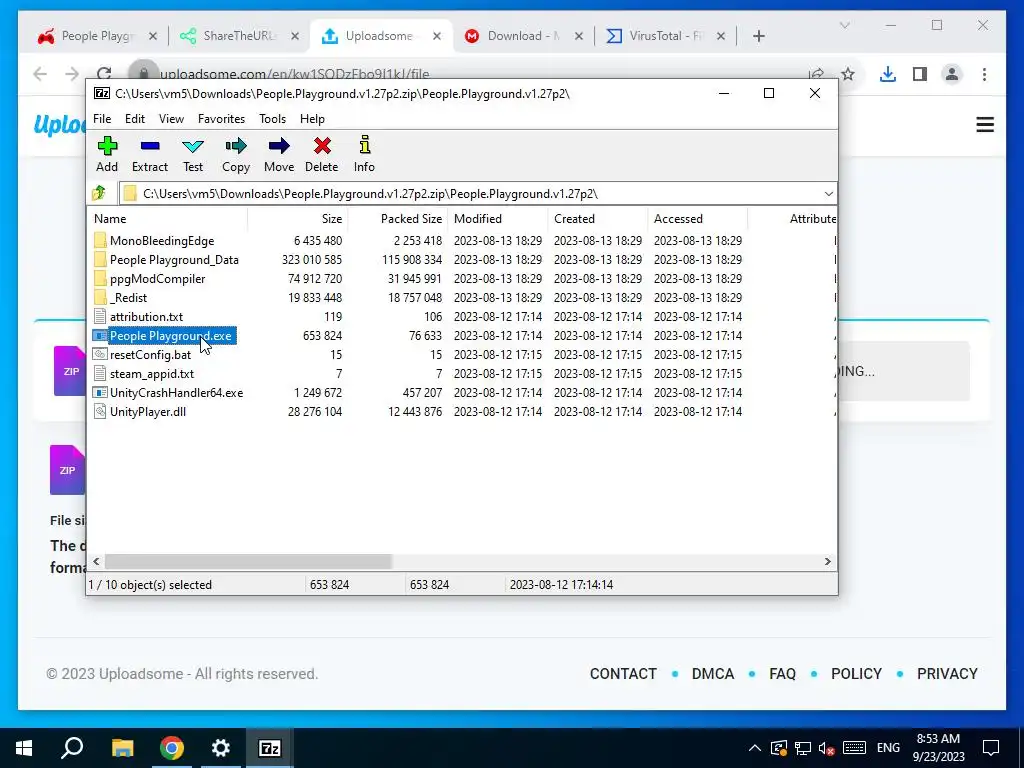This screenshot has height=768, width=1024.
Task: Open Chrome three-dot menu
Action: click(984, 74)
